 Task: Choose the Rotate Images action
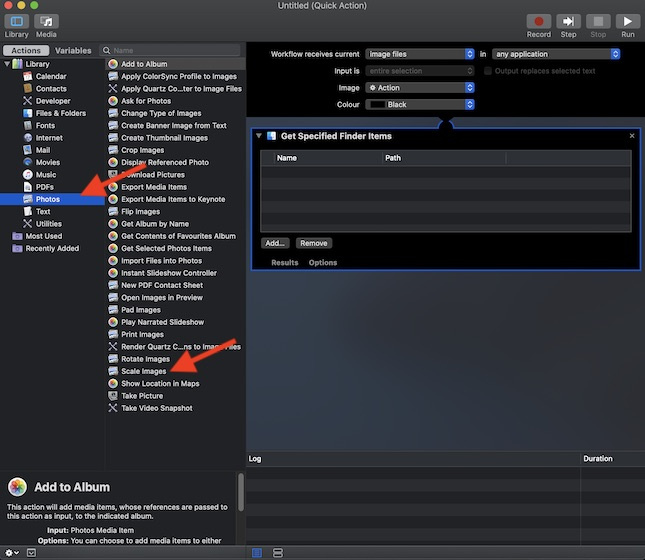(145, 359)
